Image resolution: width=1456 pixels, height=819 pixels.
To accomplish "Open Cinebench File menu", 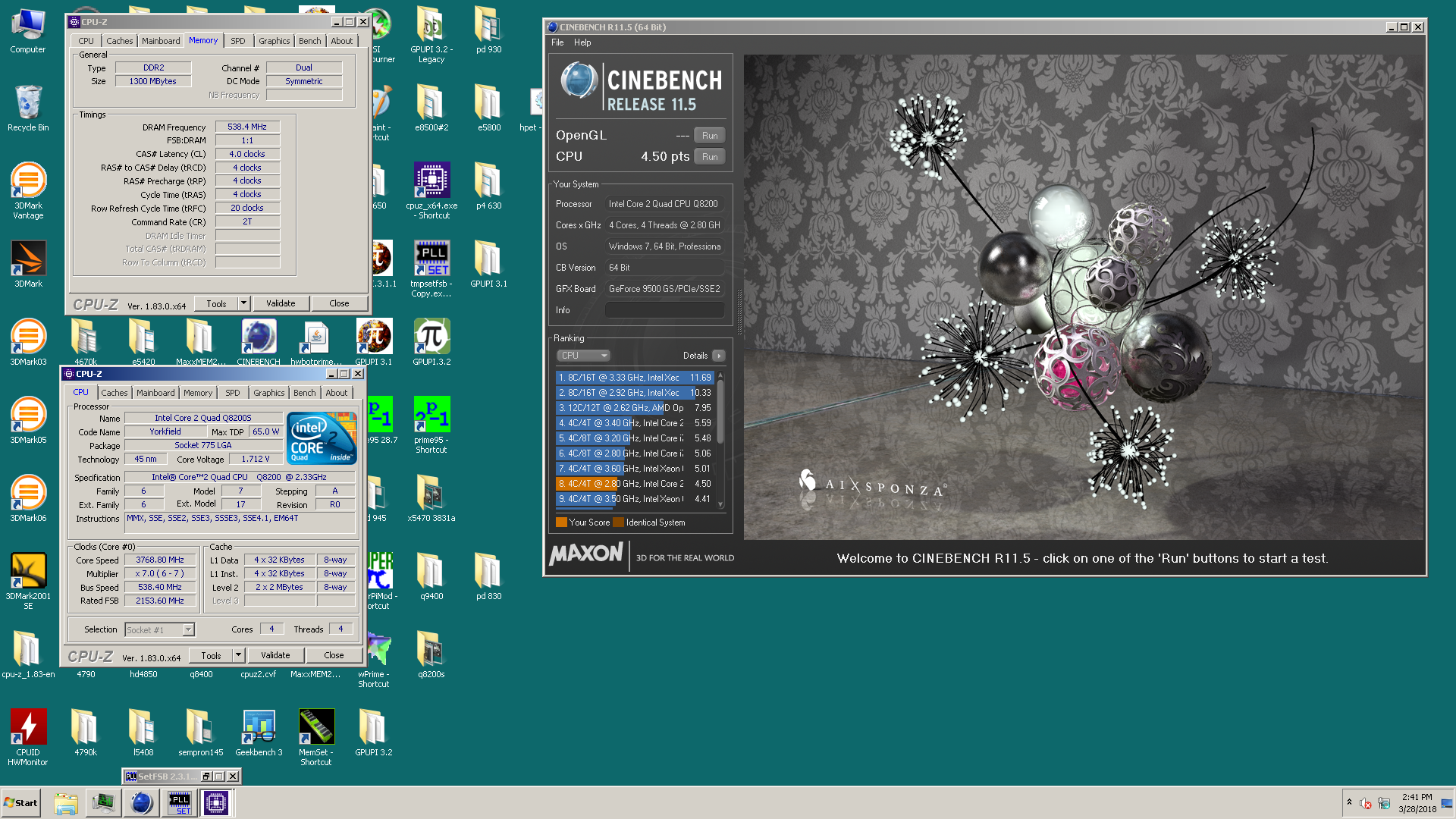I will [557, 42].
